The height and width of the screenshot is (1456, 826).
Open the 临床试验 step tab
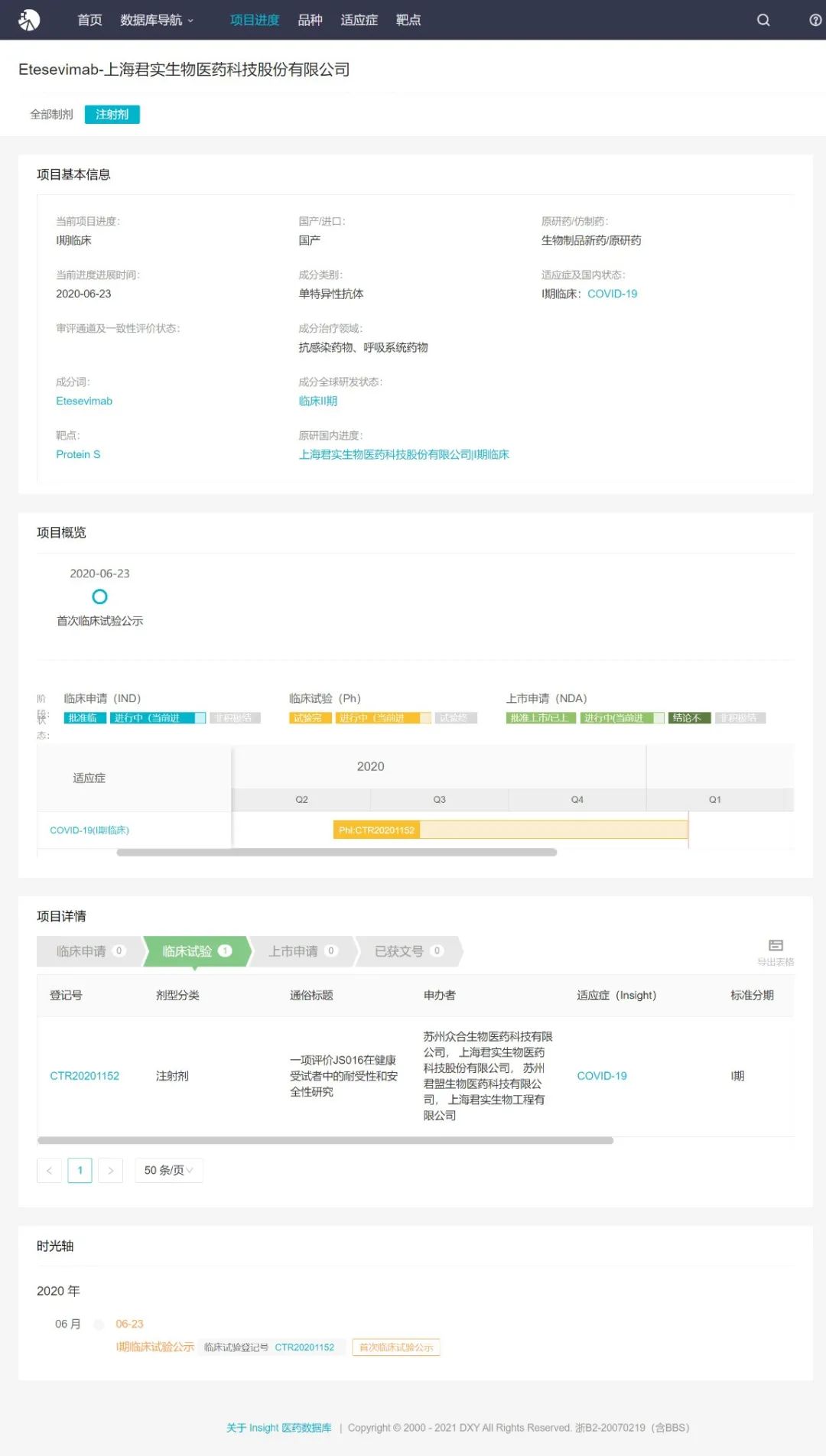coord(196,951)
